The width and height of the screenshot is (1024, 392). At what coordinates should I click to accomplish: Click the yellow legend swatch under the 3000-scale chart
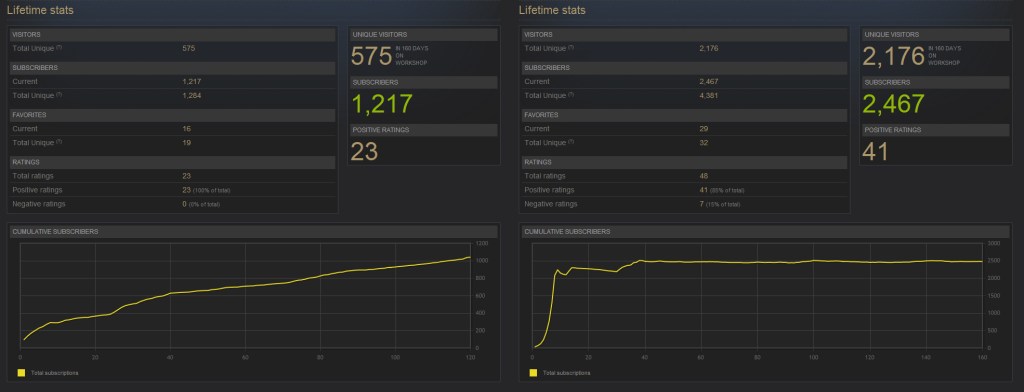pyautogui.click(x=534, y=373)
